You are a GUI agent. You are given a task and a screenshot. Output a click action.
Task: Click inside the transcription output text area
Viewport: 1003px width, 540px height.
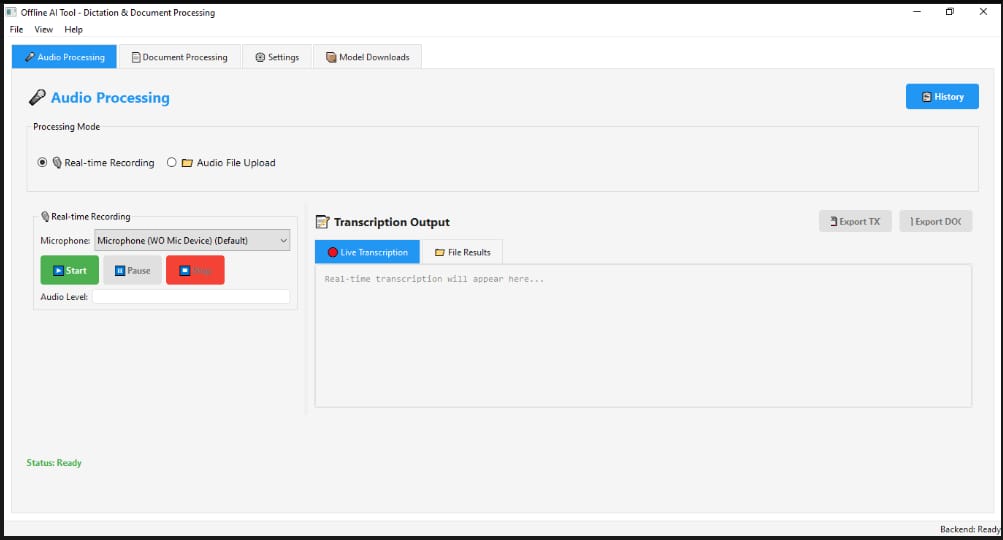(x=643, y=336)
